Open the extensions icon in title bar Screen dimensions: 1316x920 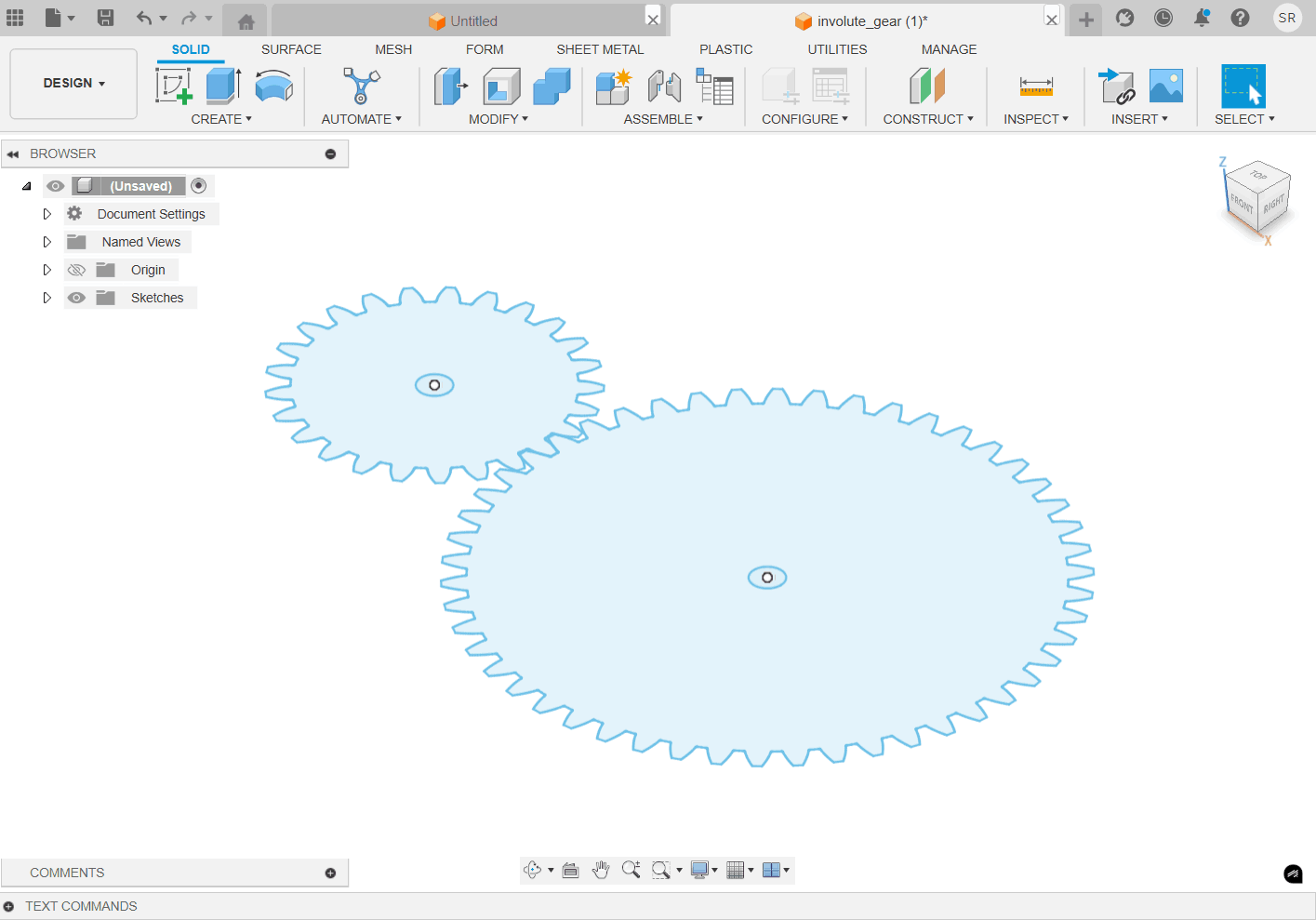pyautogui.click(x=1125, y=18)
